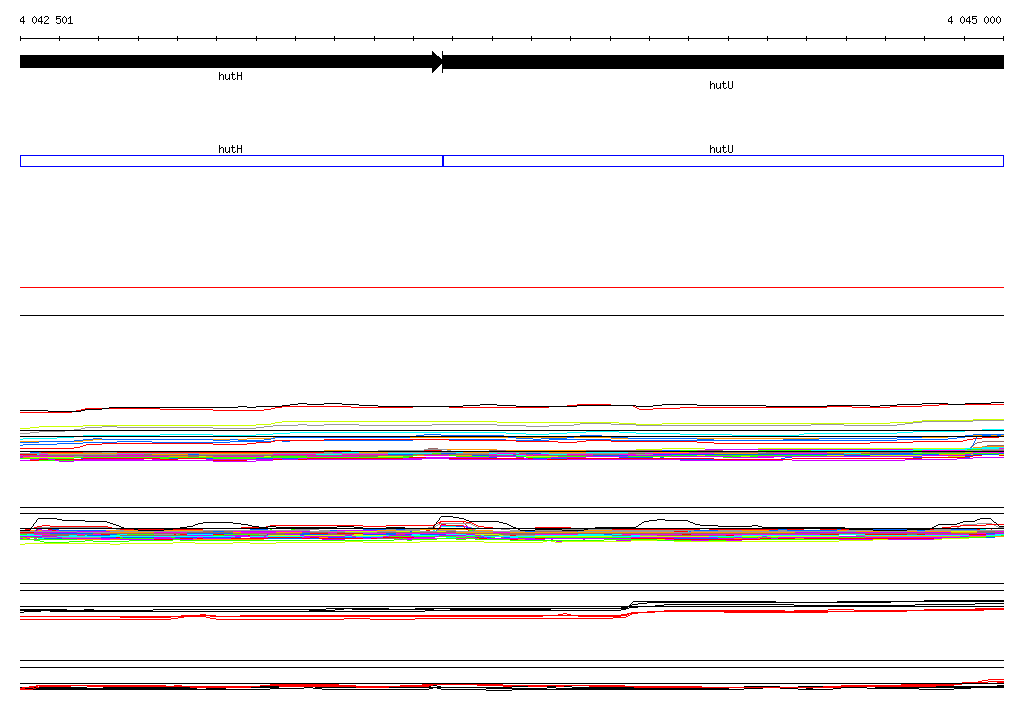Click the hutH label above the blue box
The image size is (1024, 714).
(x=231, y=150)
